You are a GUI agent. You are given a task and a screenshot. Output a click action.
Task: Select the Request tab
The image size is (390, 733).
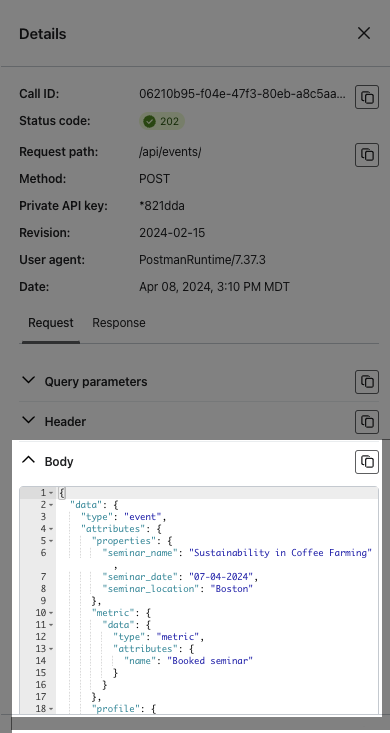click(51, 323)
